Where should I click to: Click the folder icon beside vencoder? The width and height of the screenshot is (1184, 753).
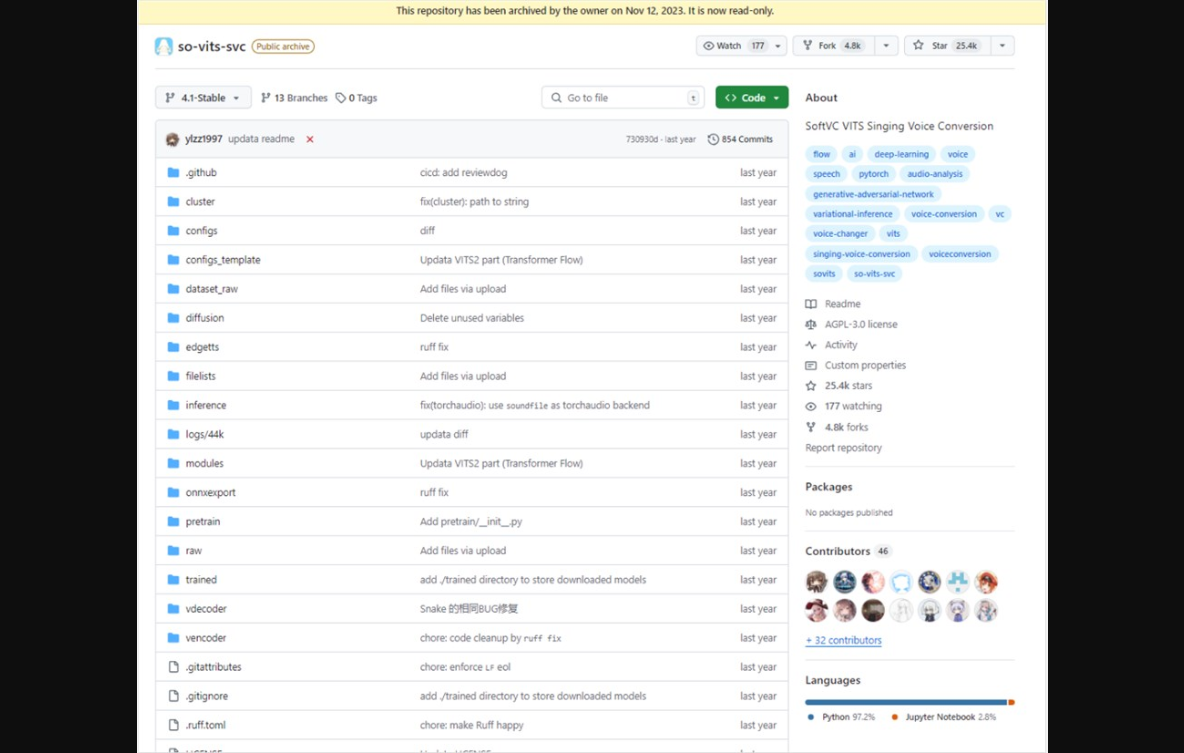[x=173, y=637]
